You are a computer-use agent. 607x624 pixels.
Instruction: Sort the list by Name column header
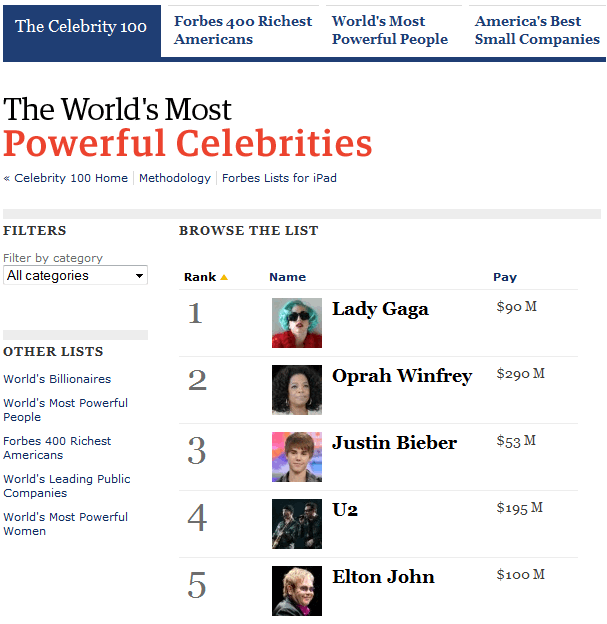point(287,277)
